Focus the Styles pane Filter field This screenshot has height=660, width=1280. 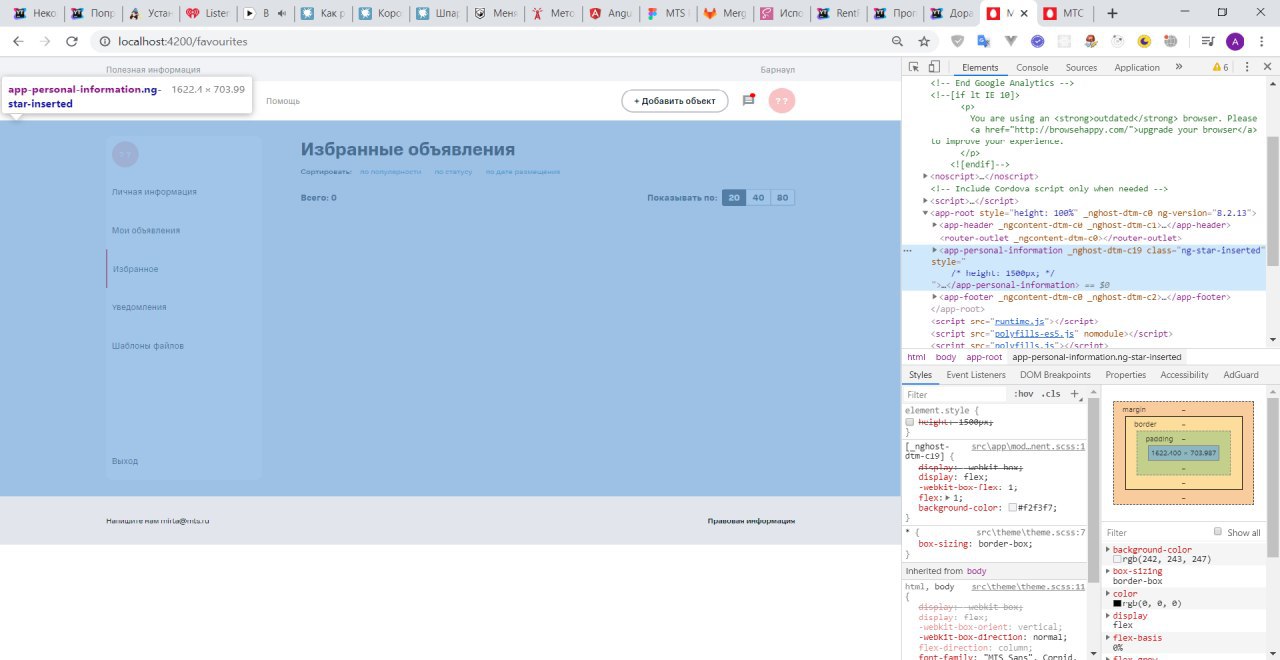[955, 394]
